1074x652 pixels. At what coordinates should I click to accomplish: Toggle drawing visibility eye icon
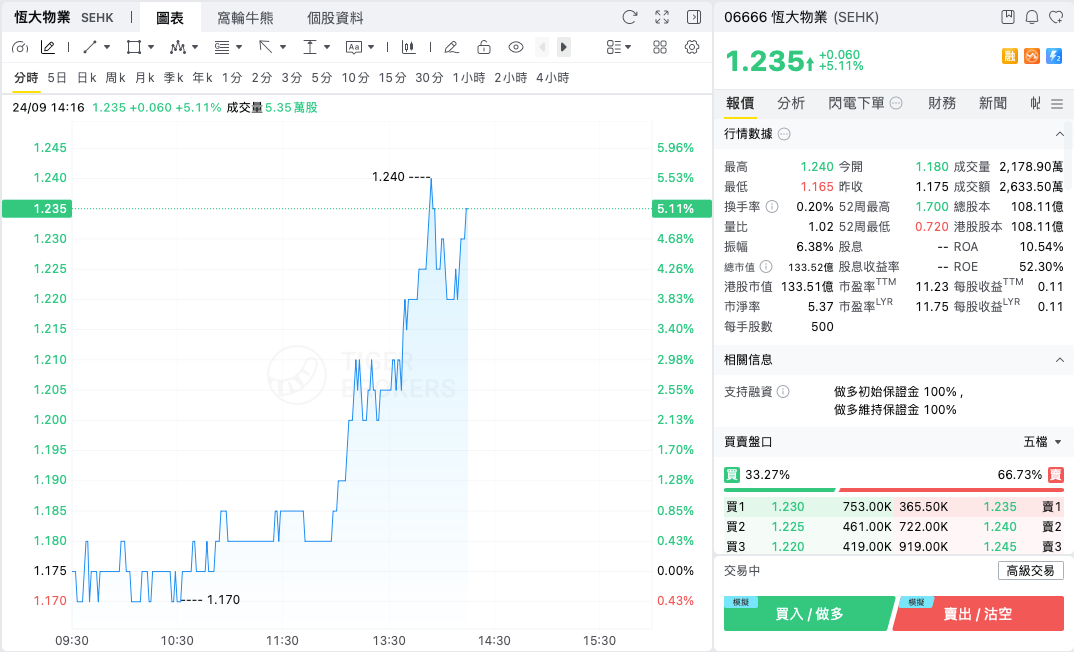[516, 47]
